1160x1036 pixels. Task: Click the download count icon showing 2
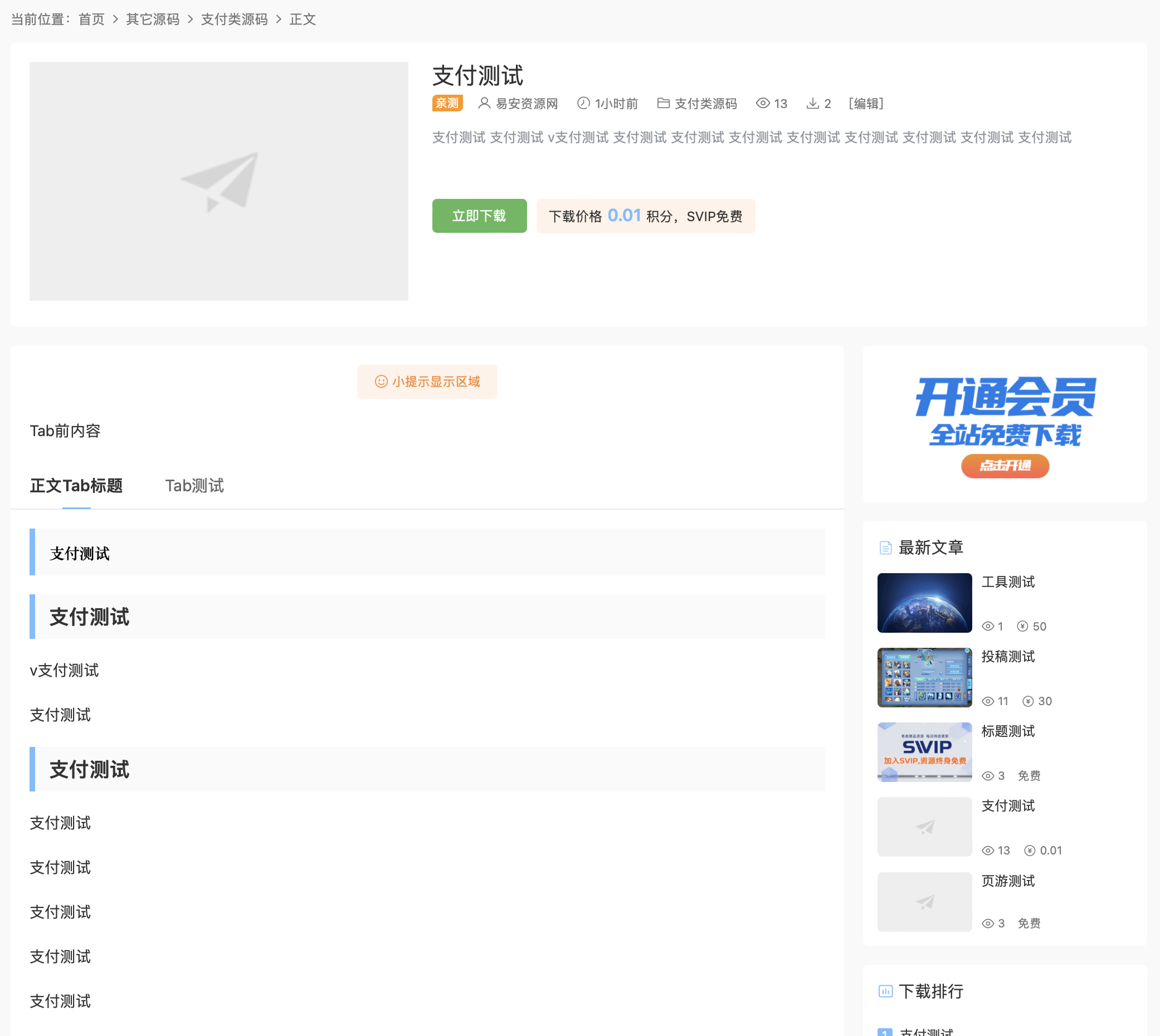(813, 103)
